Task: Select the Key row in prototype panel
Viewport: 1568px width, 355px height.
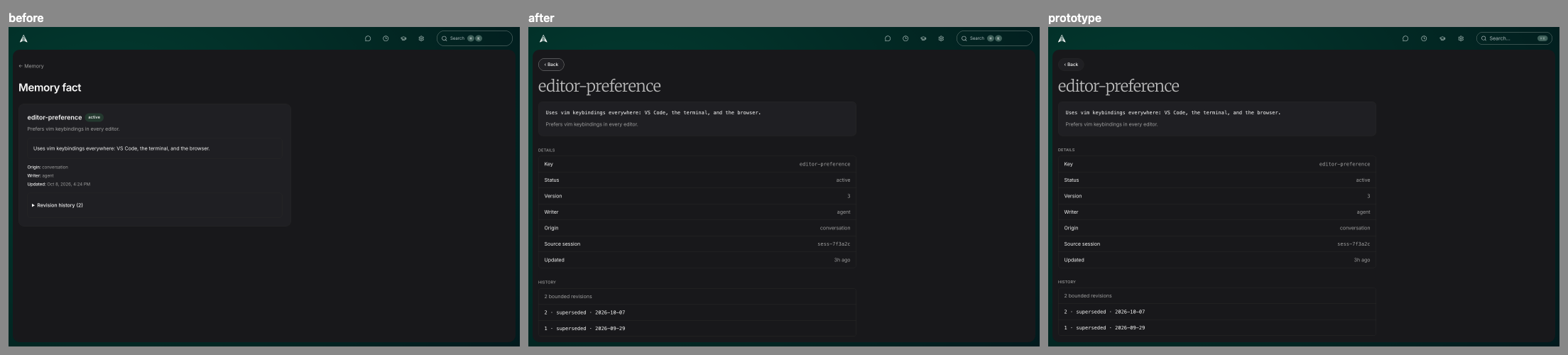Action: 1217,164
